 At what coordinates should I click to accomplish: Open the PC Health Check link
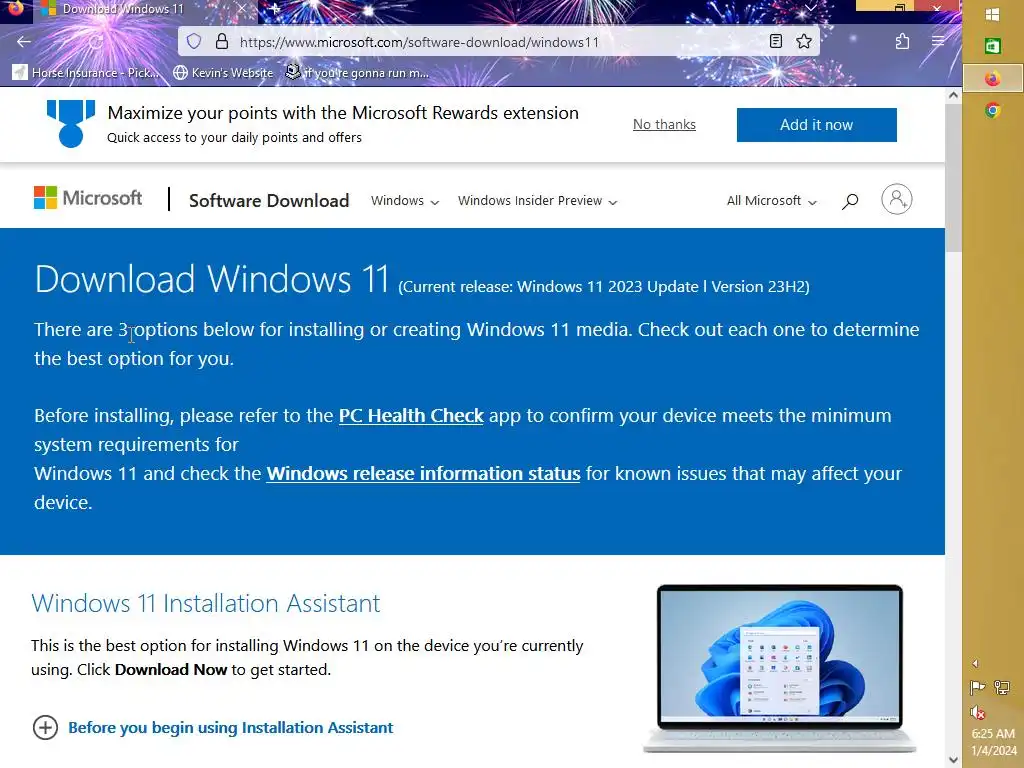coord(411,415)
